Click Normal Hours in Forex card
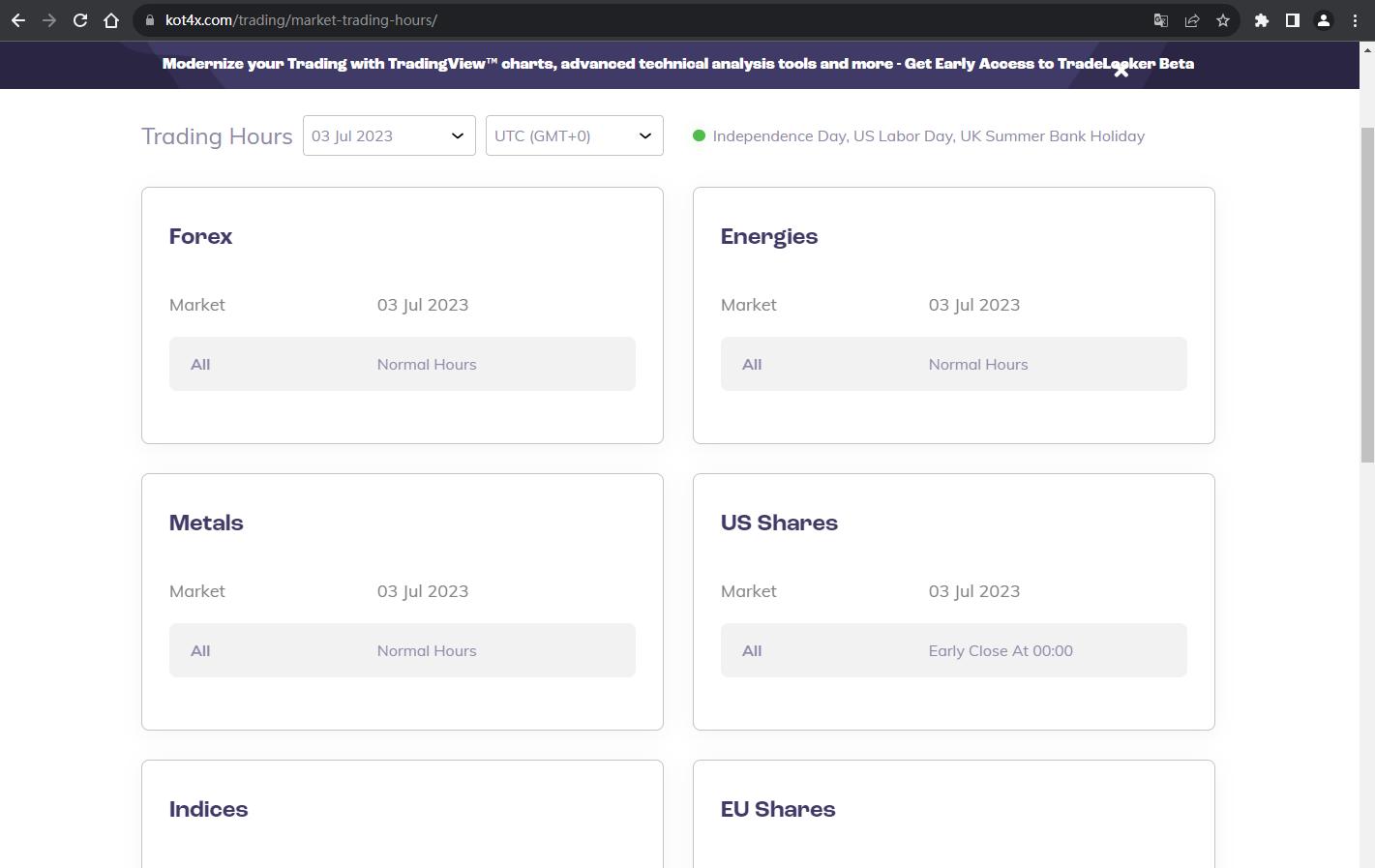1375x868 pixels. point(427,365)
